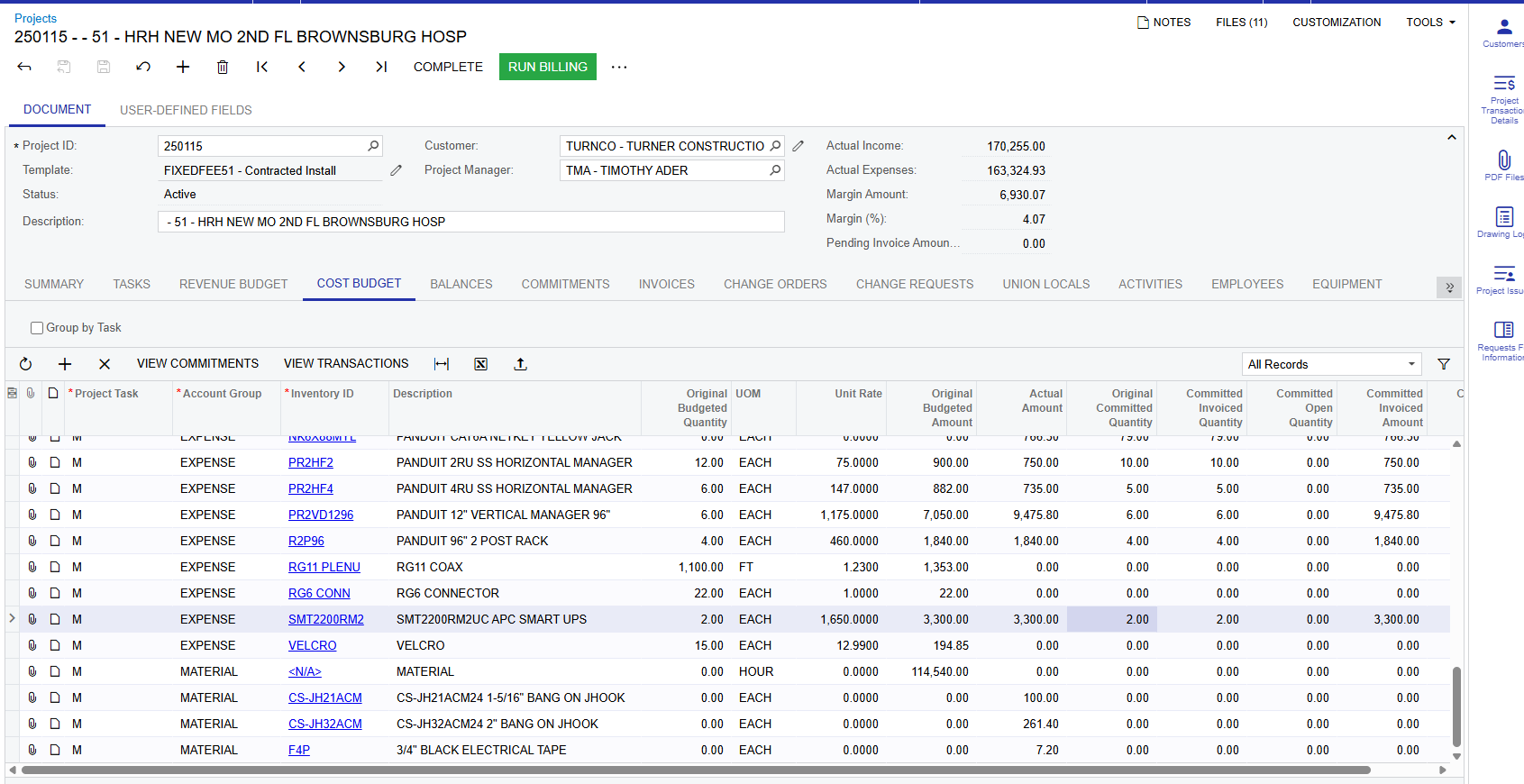Open the CHANGE ORDERS tab
Screen dimensions: 1524x784
point(774,284)
